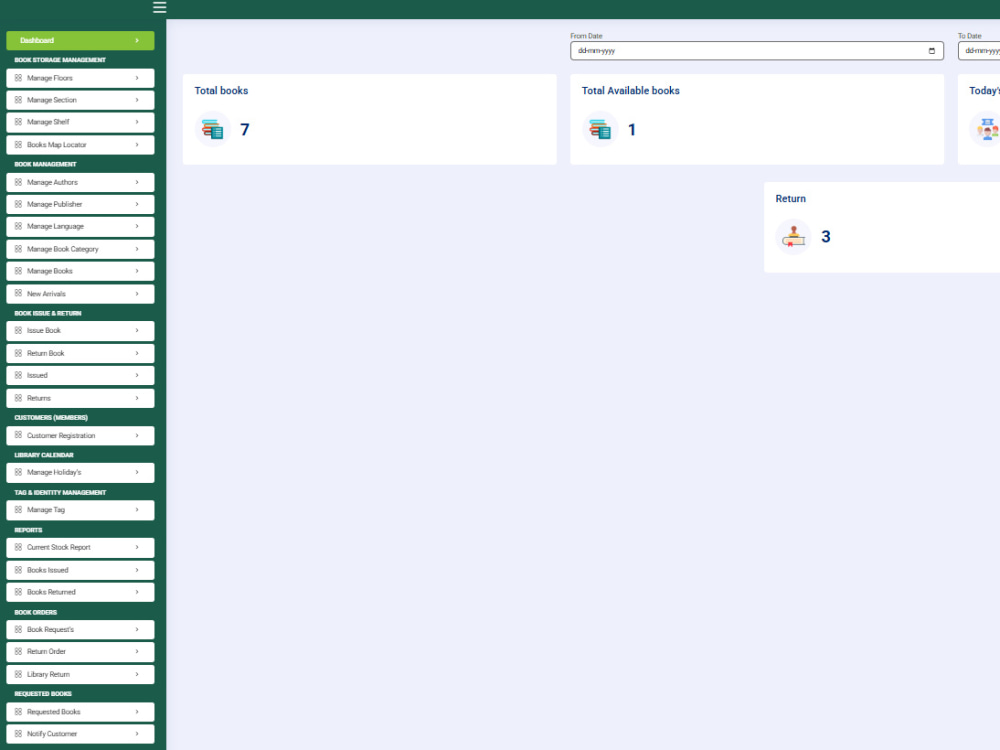
Task: Expand the Notify Customer chevron
Action: tap(137, 734)
